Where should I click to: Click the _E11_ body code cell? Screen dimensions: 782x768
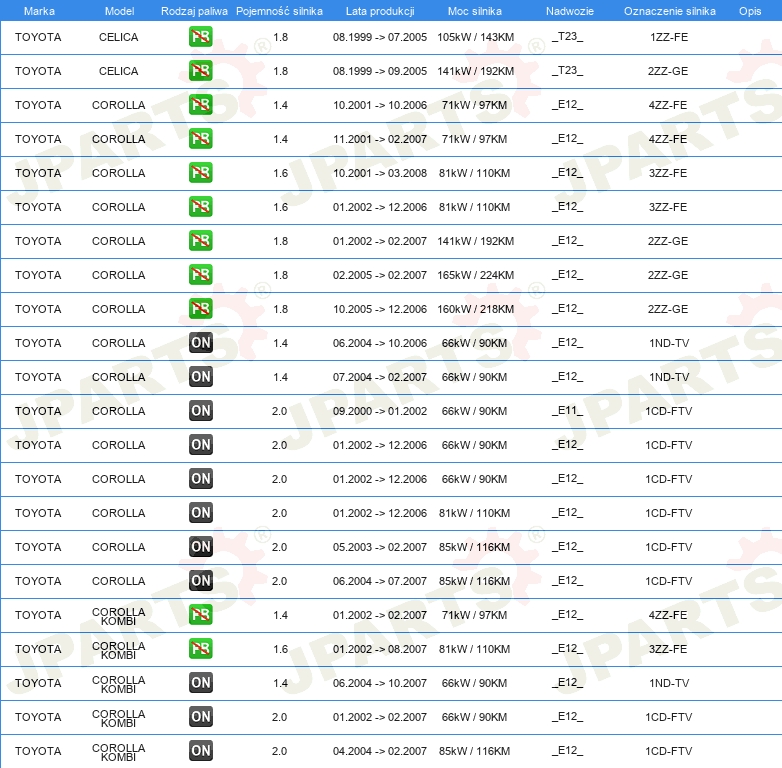coord(567,410)
